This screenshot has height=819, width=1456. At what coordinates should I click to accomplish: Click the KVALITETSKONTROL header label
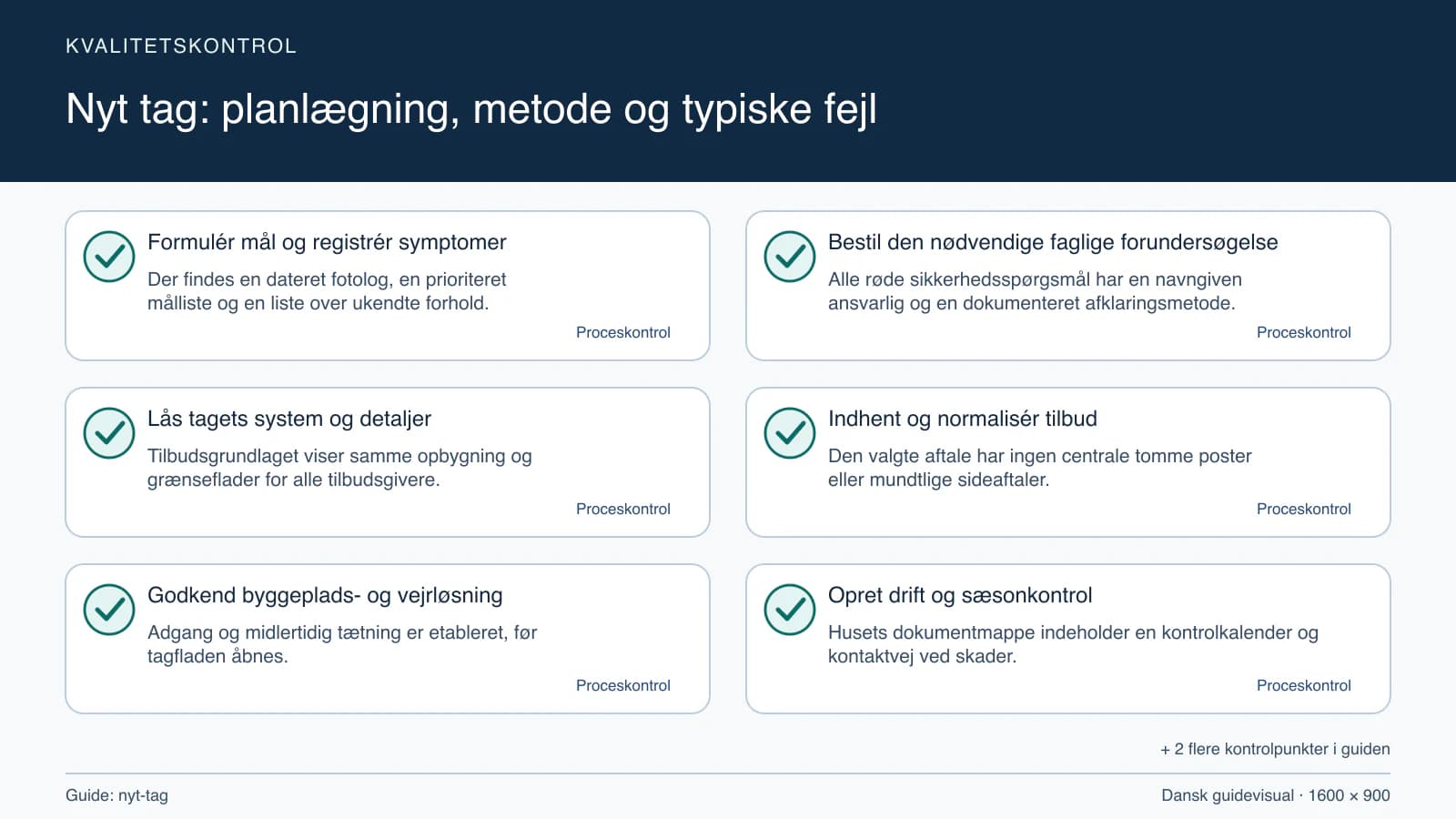coord(181,46)
